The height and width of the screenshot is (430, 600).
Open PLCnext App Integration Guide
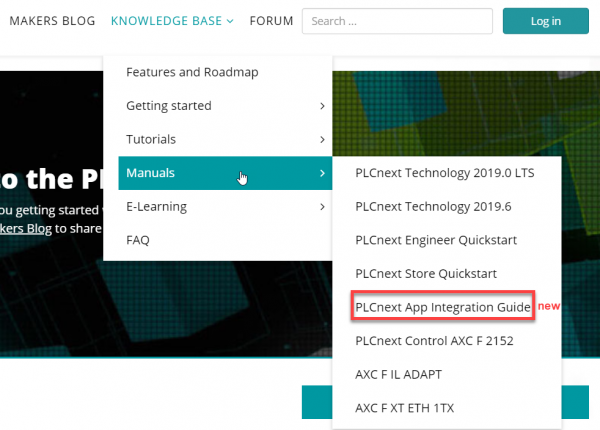click(x=443, y=307)
